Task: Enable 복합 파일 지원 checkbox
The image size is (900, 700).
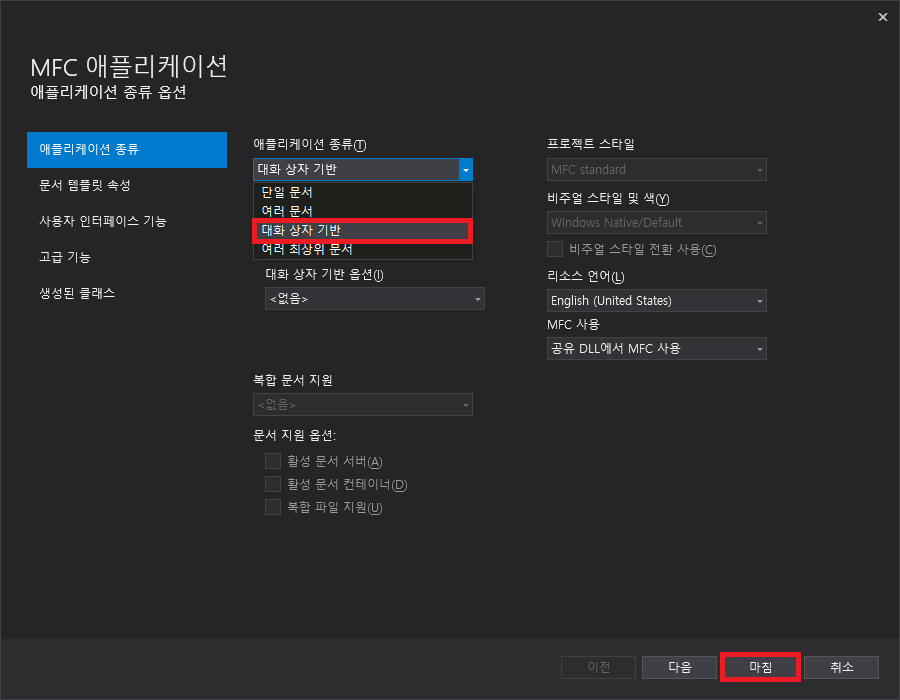Action: 273,507
